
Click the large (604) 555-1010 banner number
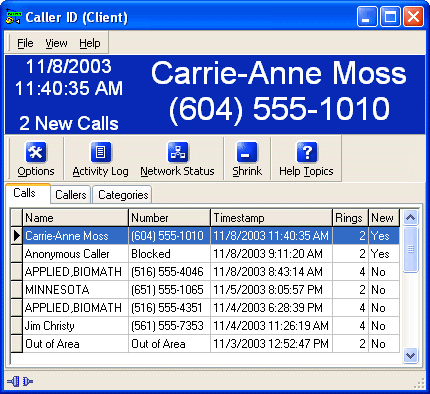click(x=279, y=109)
